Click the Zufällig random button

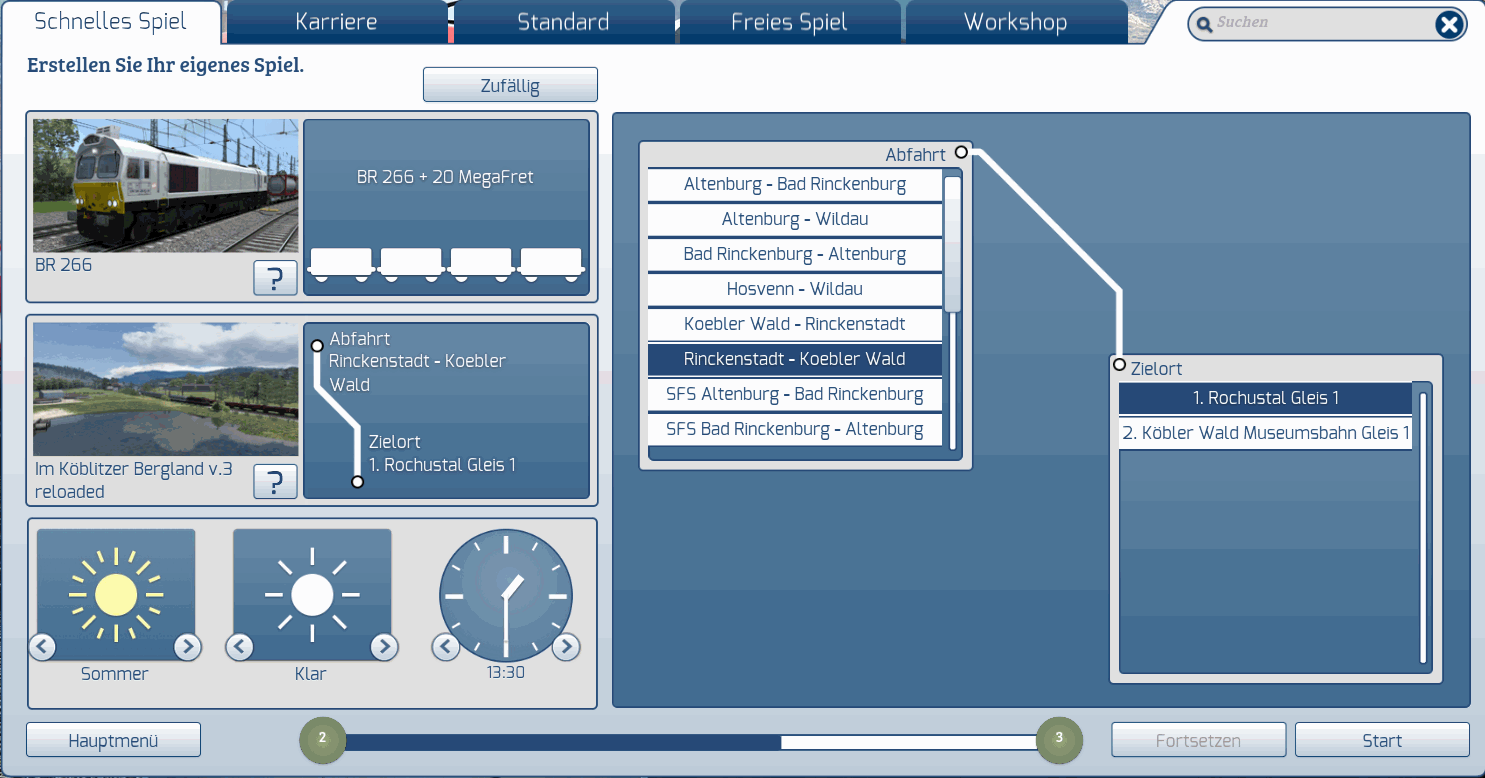pos(510,85)
